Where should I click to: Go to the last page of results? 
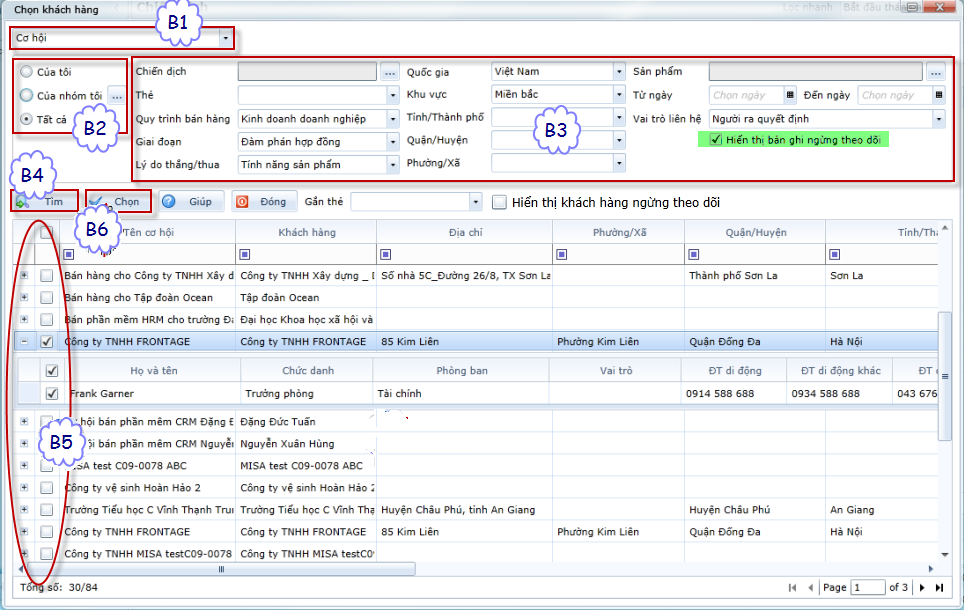(x=940, y=588)
